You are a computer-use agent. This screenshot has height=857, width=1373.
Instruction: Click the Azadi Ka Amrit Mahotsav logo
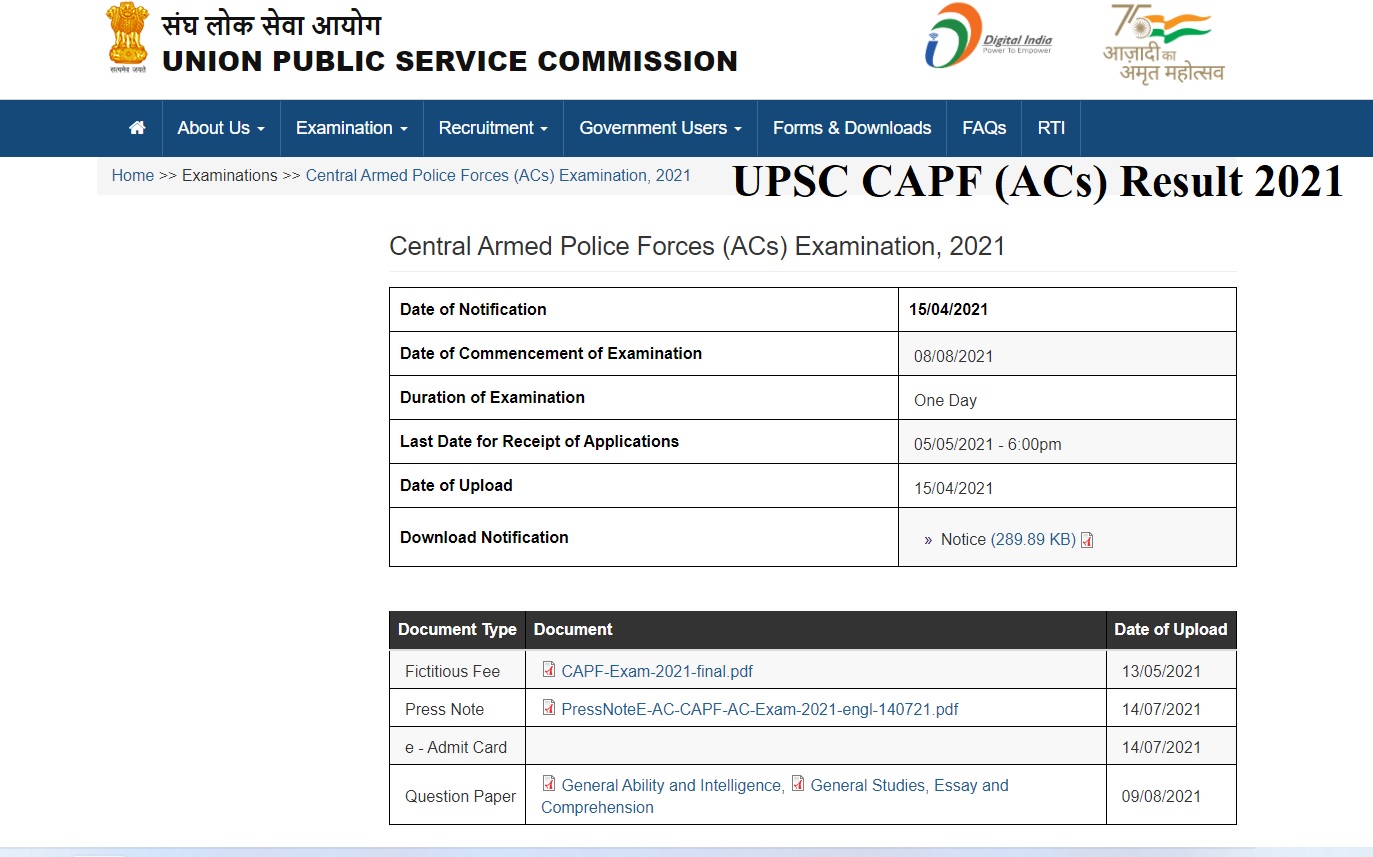[1163, 43]
